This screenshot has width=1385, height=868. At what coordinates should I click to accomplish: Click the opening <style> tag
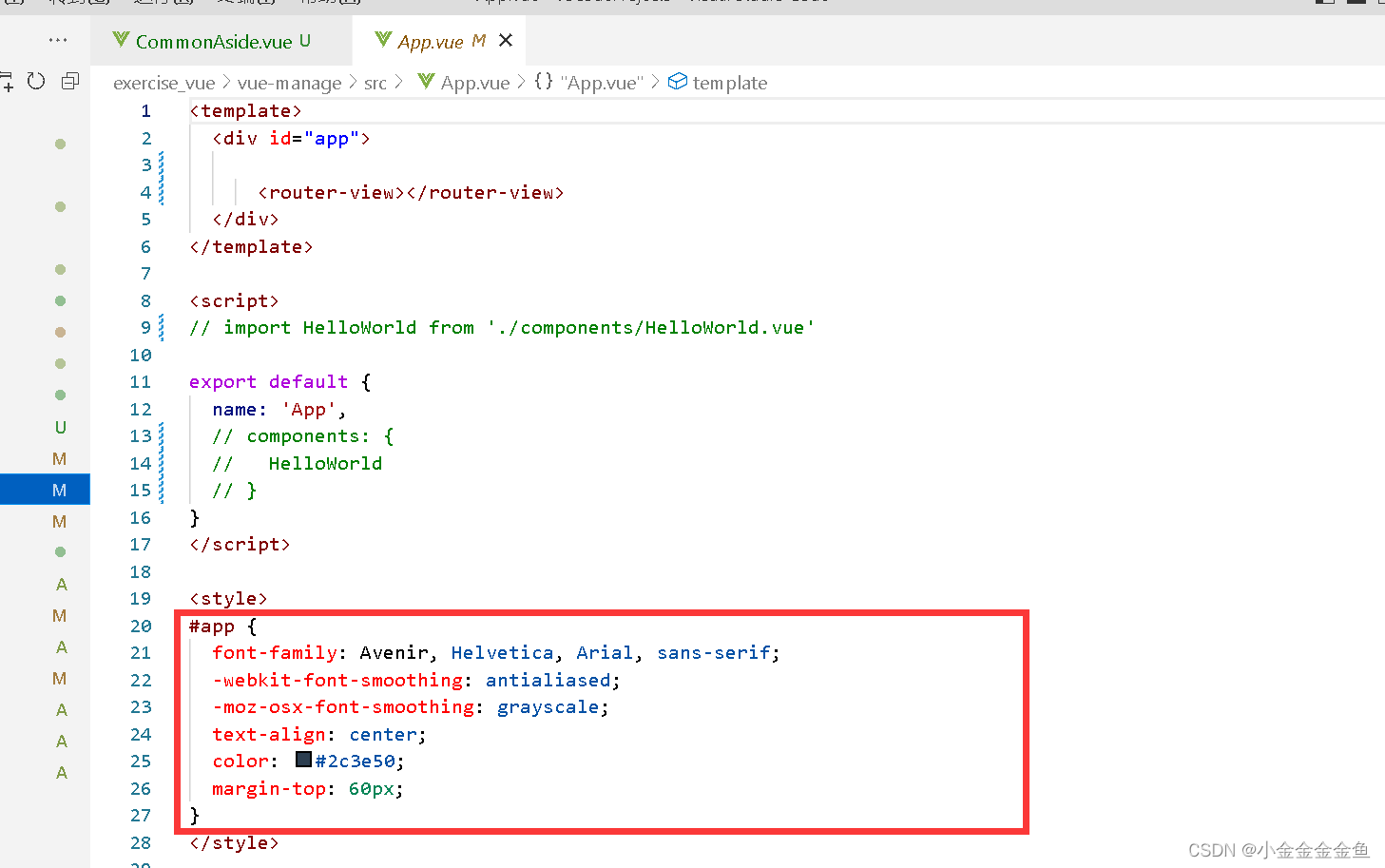point(228,598)
